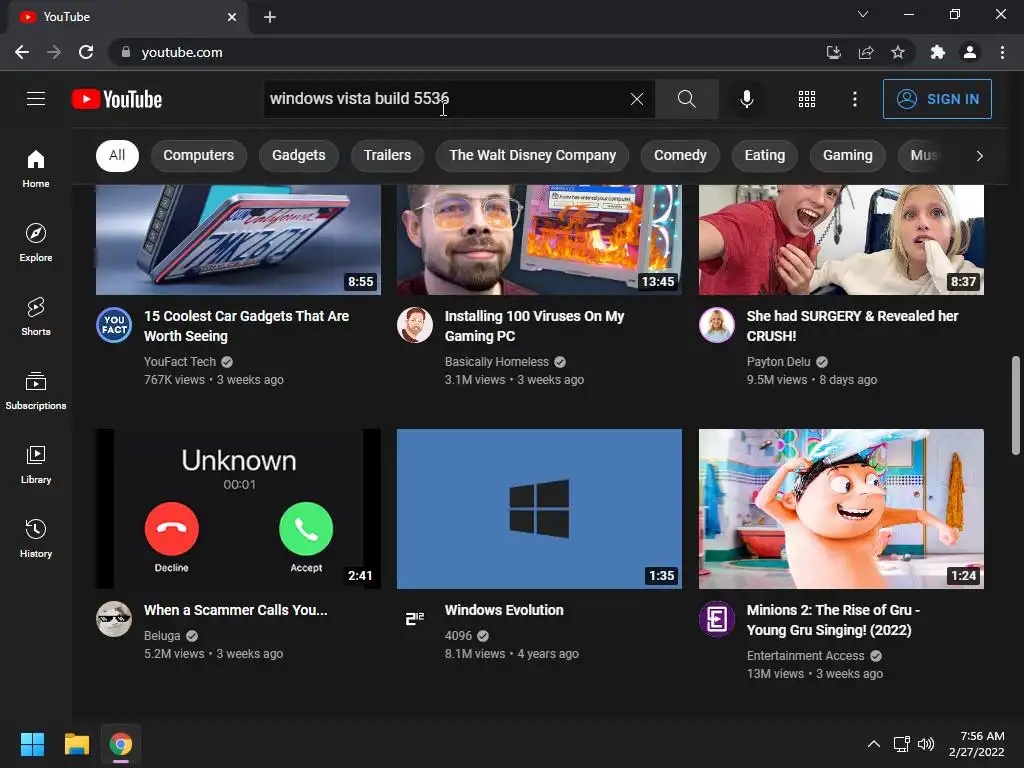Screen dimensions: 1024x768
Task: Close the YouTube tab
Action: point(232,17)
